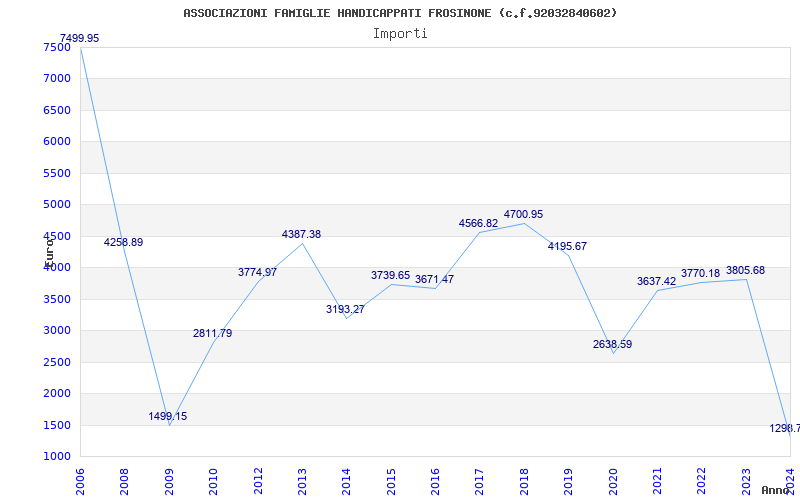Click the y-axis value 4500
Viewport: 800px width, 500px height.
click(57, 236)
